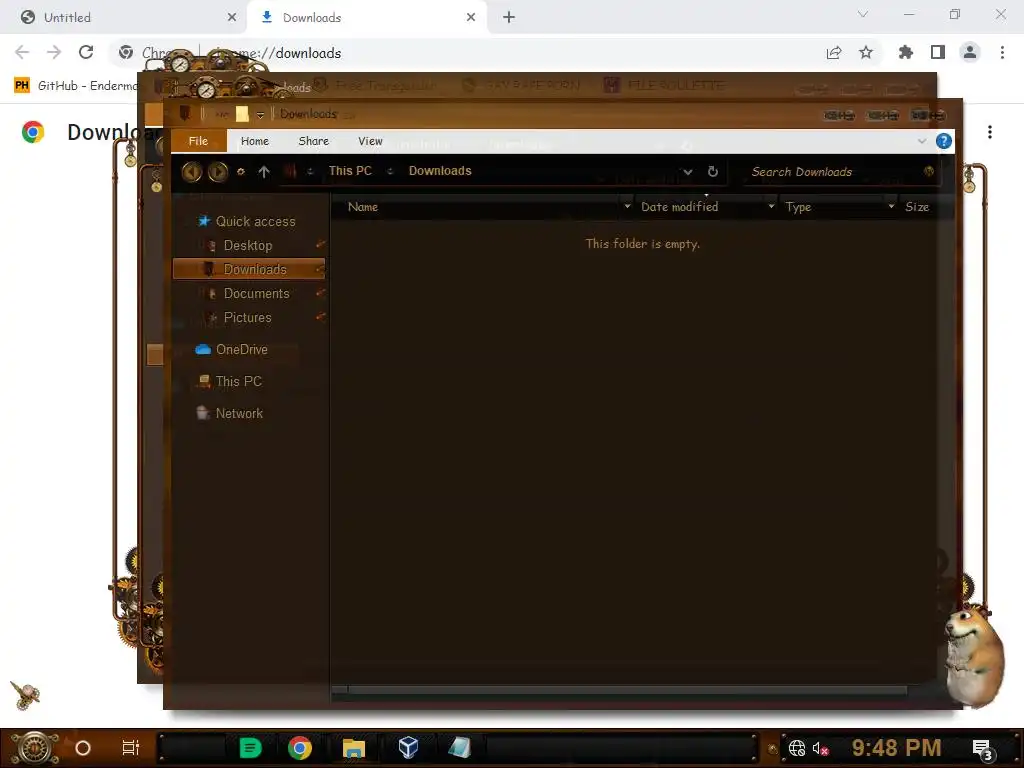1024x768 pixels.
Task: Open the Name column filter dropdown
Action: pyautogui.click(x=628, y=207)
